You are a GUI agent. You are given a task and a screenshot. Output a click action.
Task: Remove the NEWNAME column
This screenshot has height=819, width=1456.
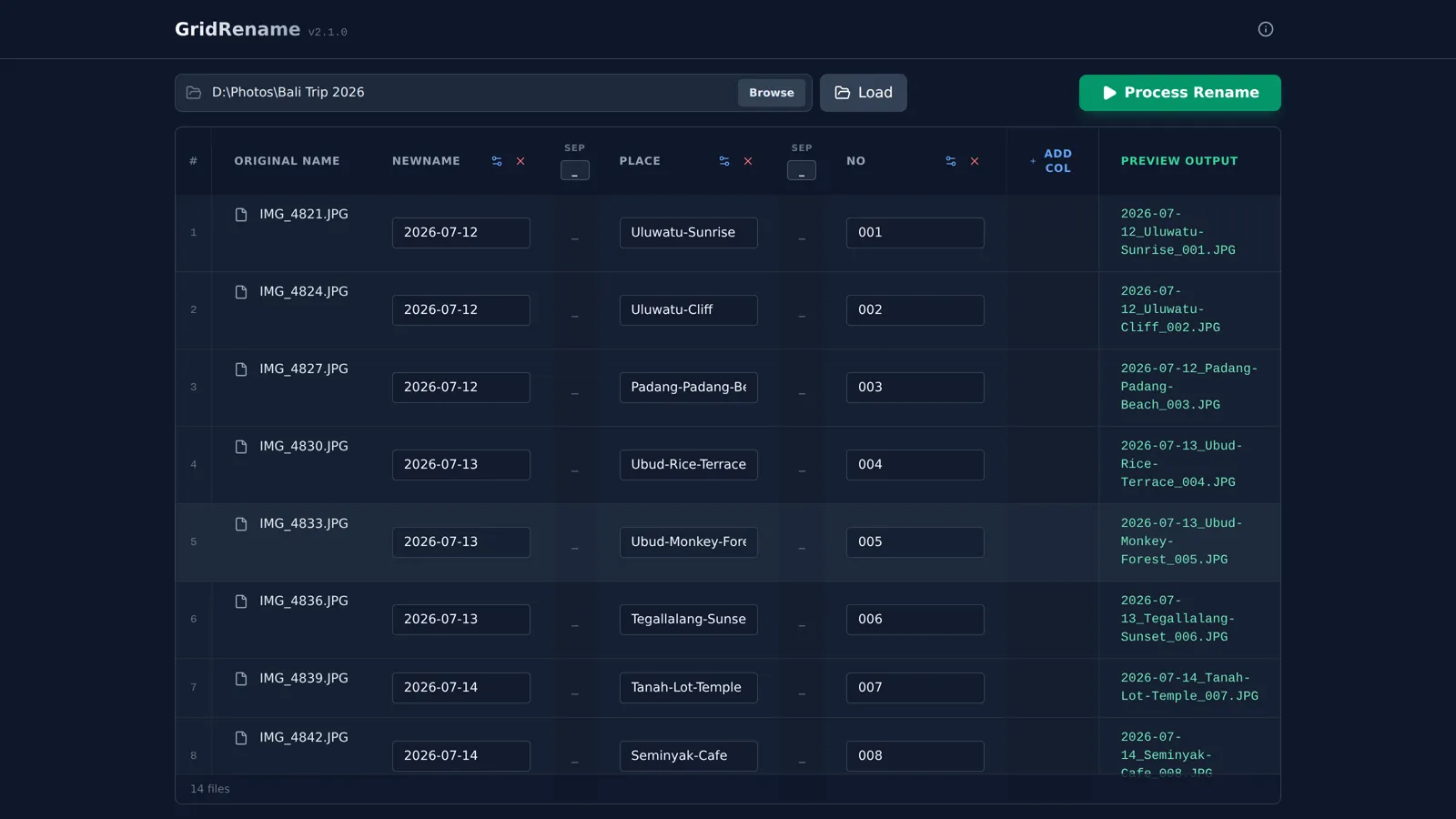pyautogui.click(x=521, y=161)
